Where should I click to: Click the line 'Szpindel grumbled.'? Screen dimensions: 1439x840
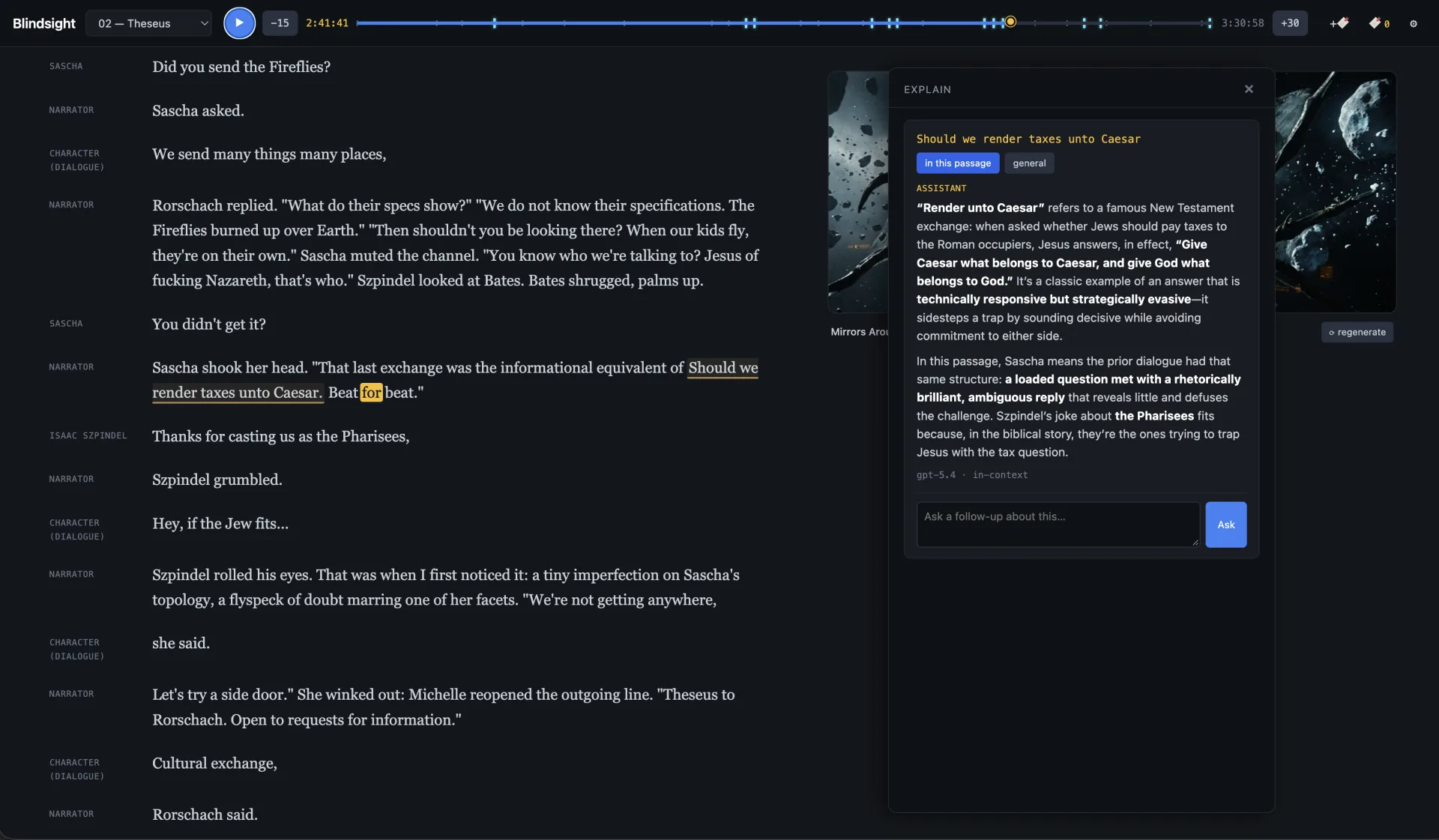click(x=217, y=480)
